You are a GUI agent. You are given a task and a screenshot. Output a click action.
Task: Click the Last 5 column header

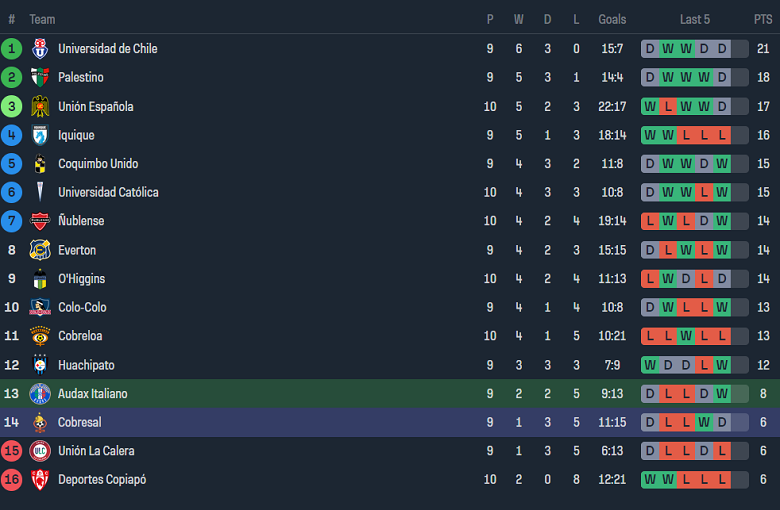coord(695,19)
